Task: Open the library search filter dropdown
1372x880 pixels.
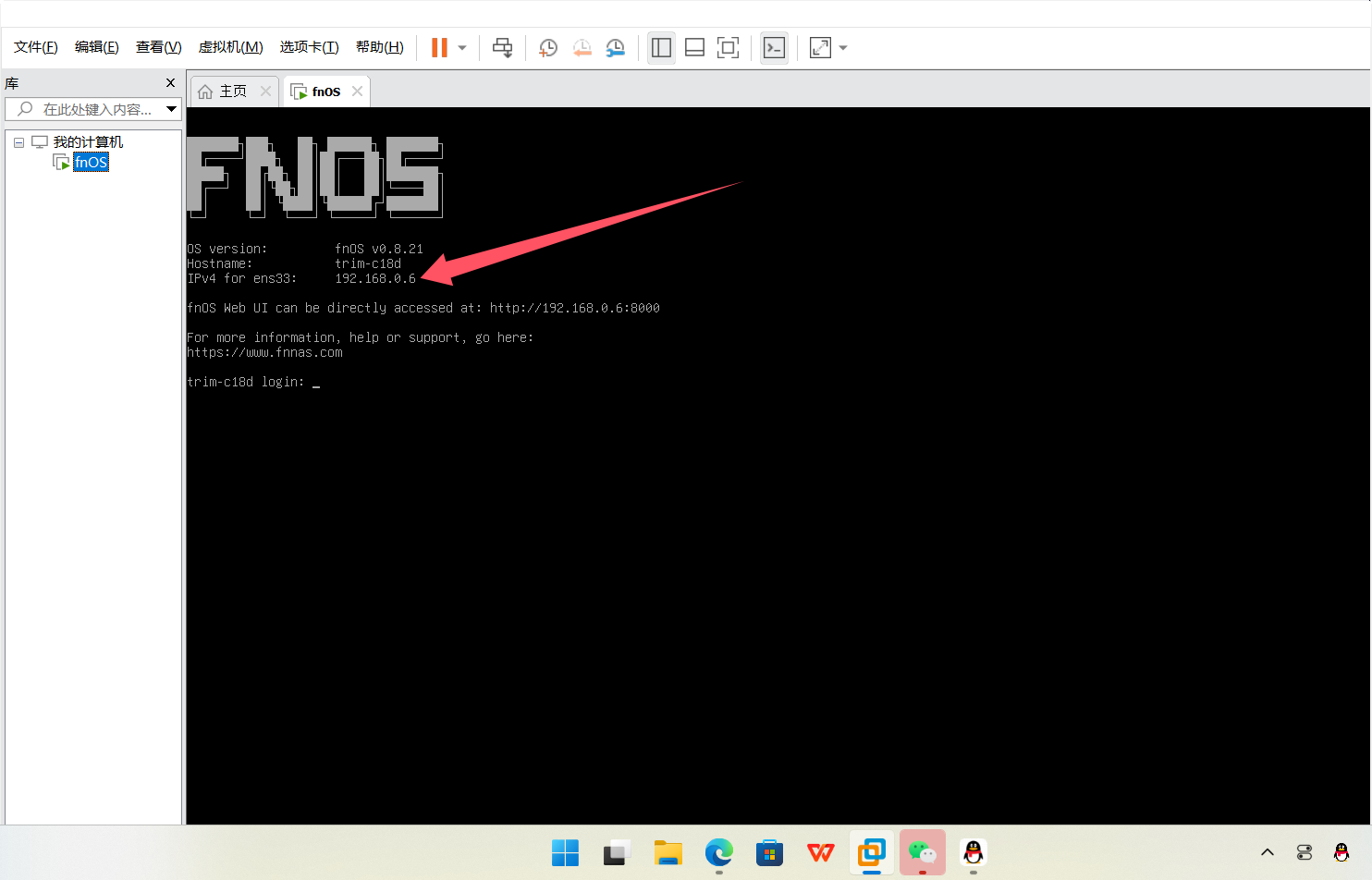Action: (x=172, y=109)
